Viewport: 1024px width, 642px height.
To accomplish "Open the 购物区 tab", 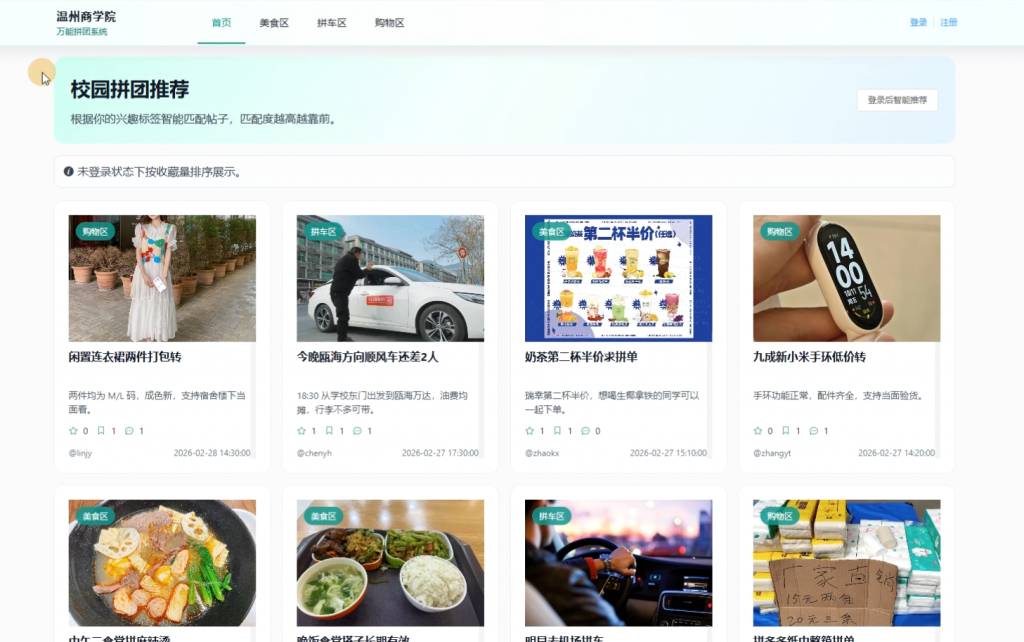I will 389,23.
